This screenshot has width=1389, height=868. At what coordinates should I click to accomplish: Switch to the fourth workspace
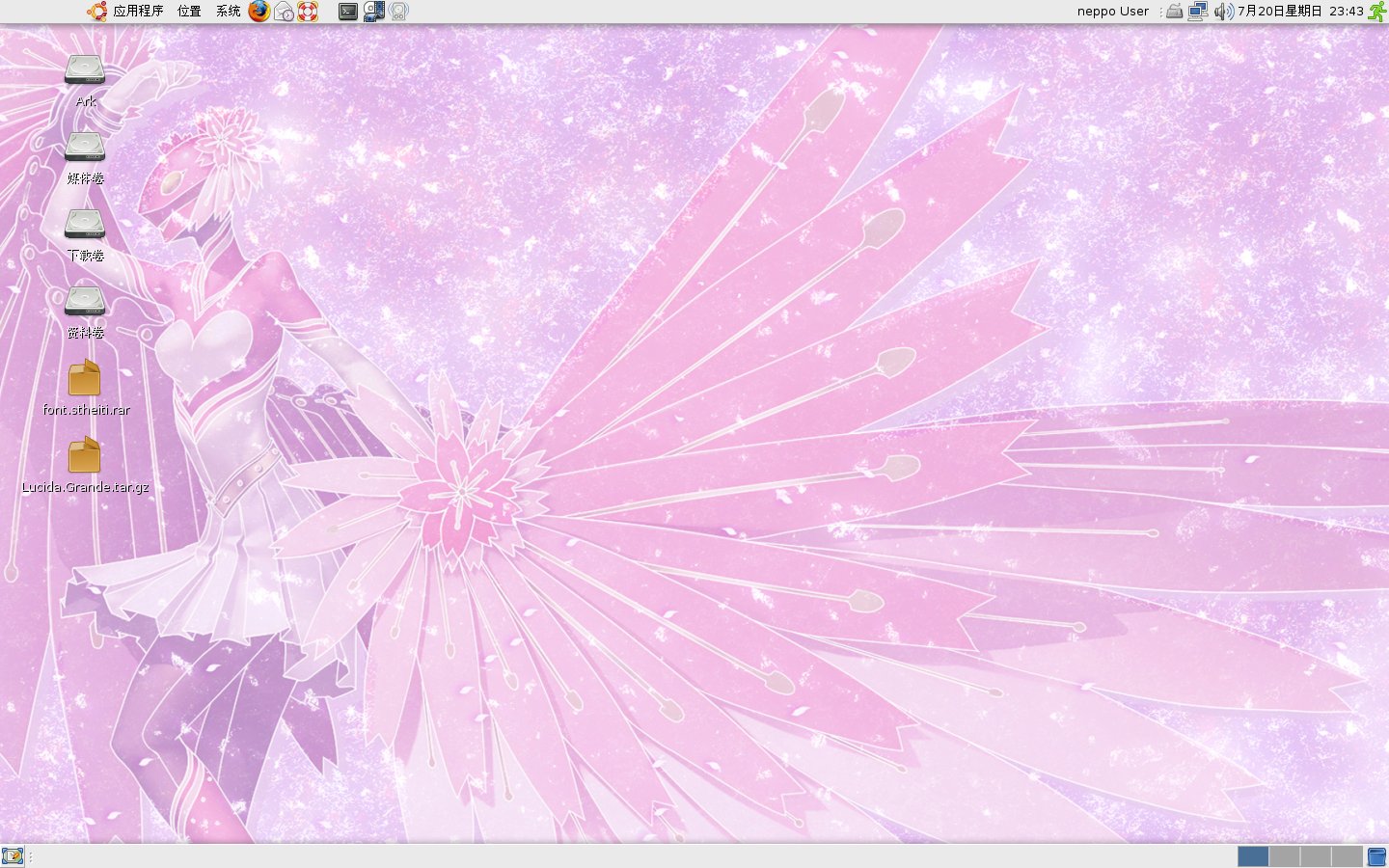(x=1347, y=856)
